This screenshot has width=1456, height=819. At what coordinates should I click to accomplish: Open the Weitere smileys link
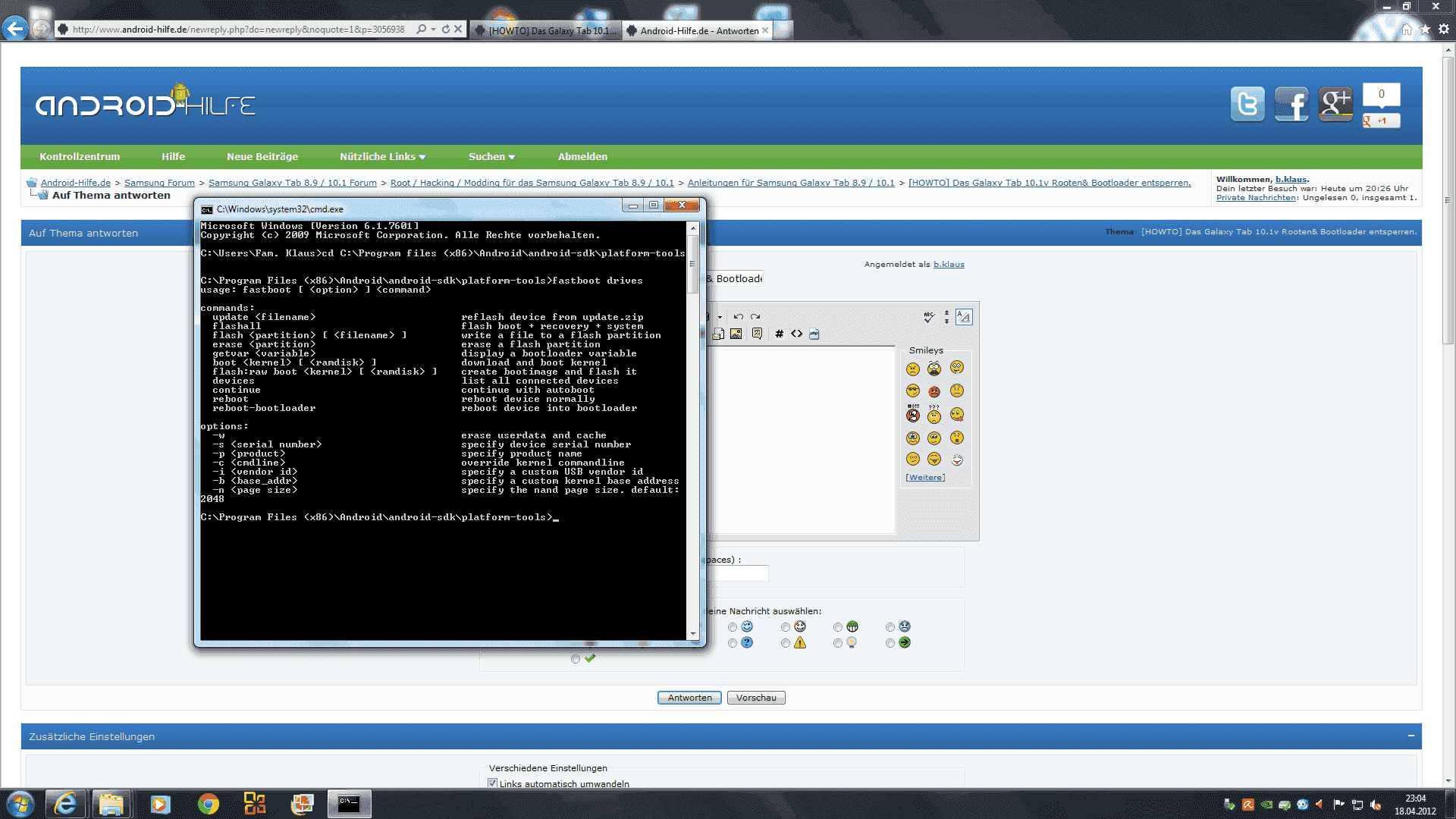point(925,478)
